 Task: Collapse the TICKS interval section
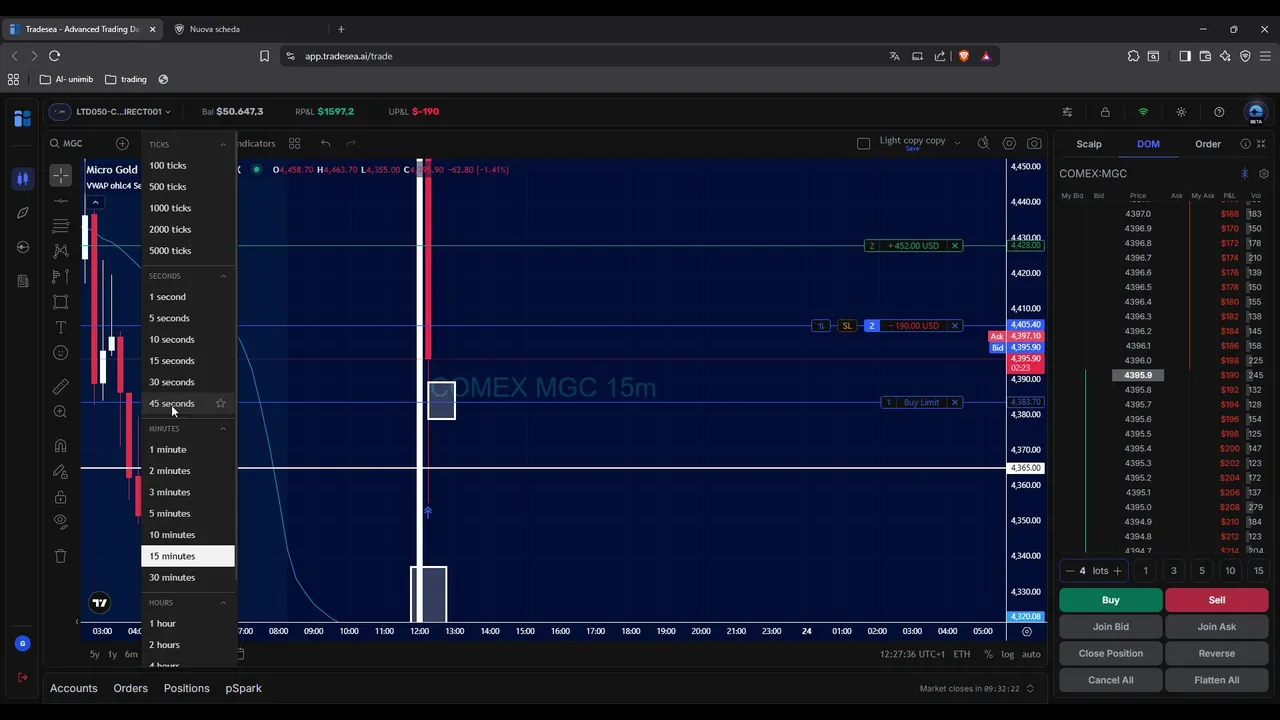(223, 145)
